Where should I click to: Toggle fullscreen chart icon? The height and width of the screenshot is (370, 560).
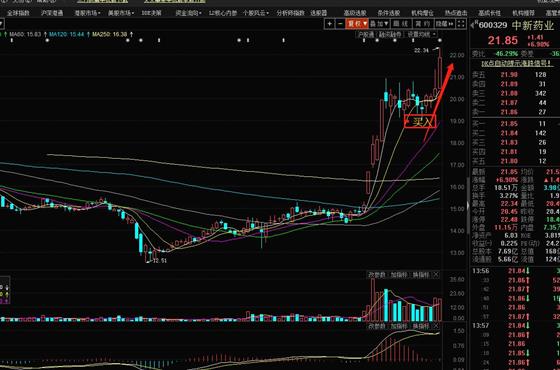[461, 24]
